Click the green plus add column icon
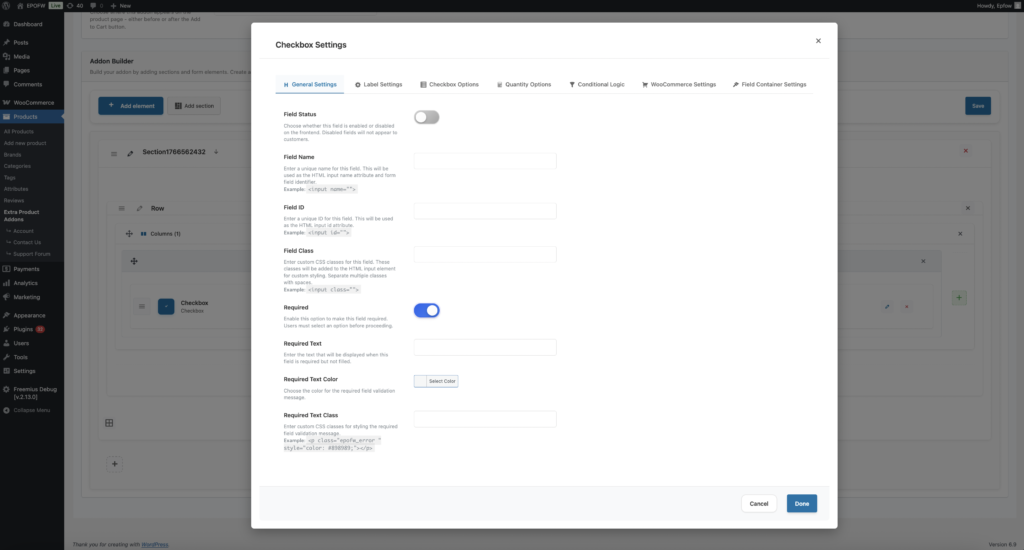 click(x=959, y=297)
